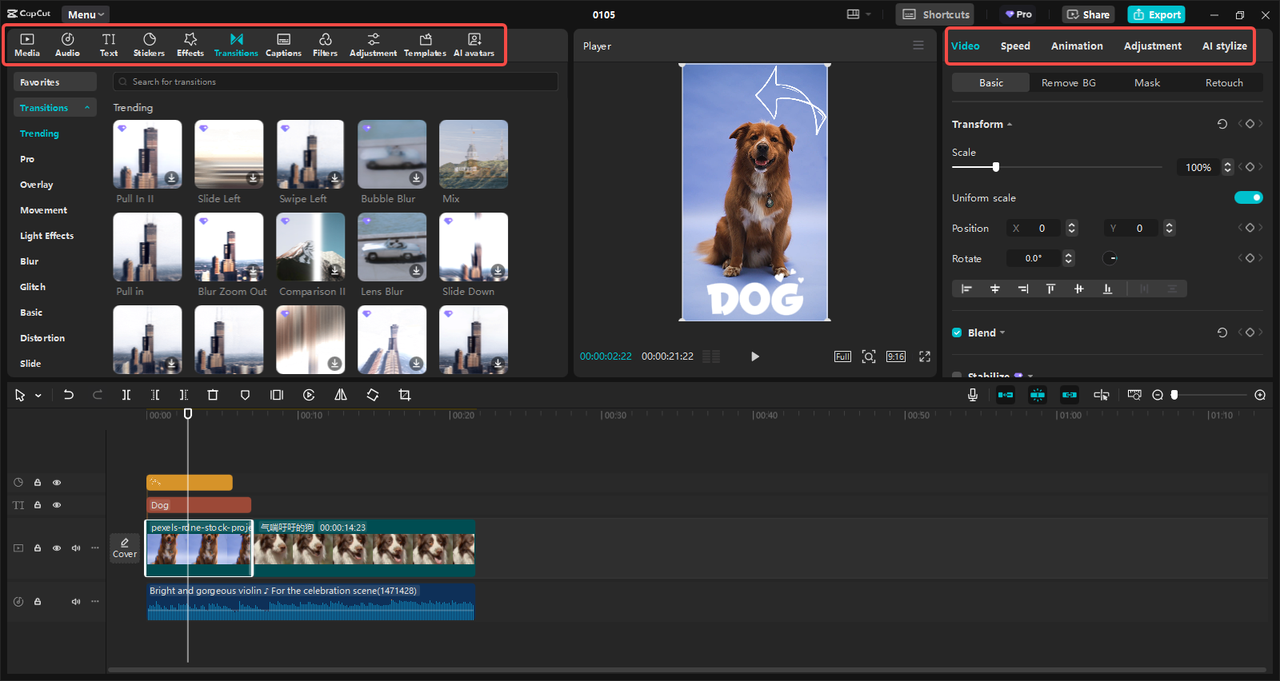Viewport: 1280px width, 681px height.
Task: Hide the Dog text track with eye icon
Action: click(57, 506)
